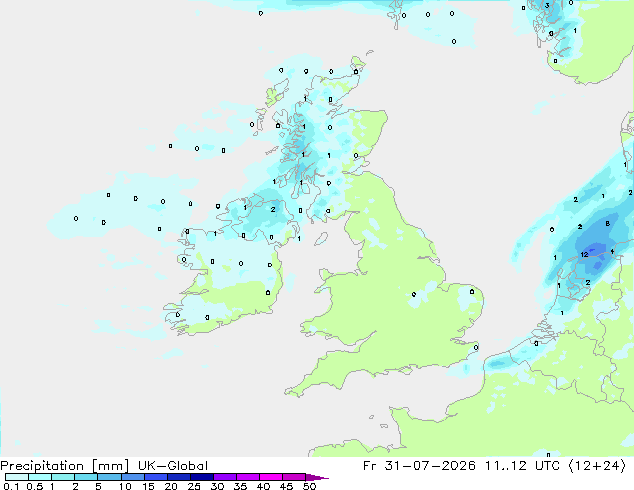Select the '15' scale label
The width and height of the screenshot is (634, 490).
pyautogui.click(x=148, y=486)
